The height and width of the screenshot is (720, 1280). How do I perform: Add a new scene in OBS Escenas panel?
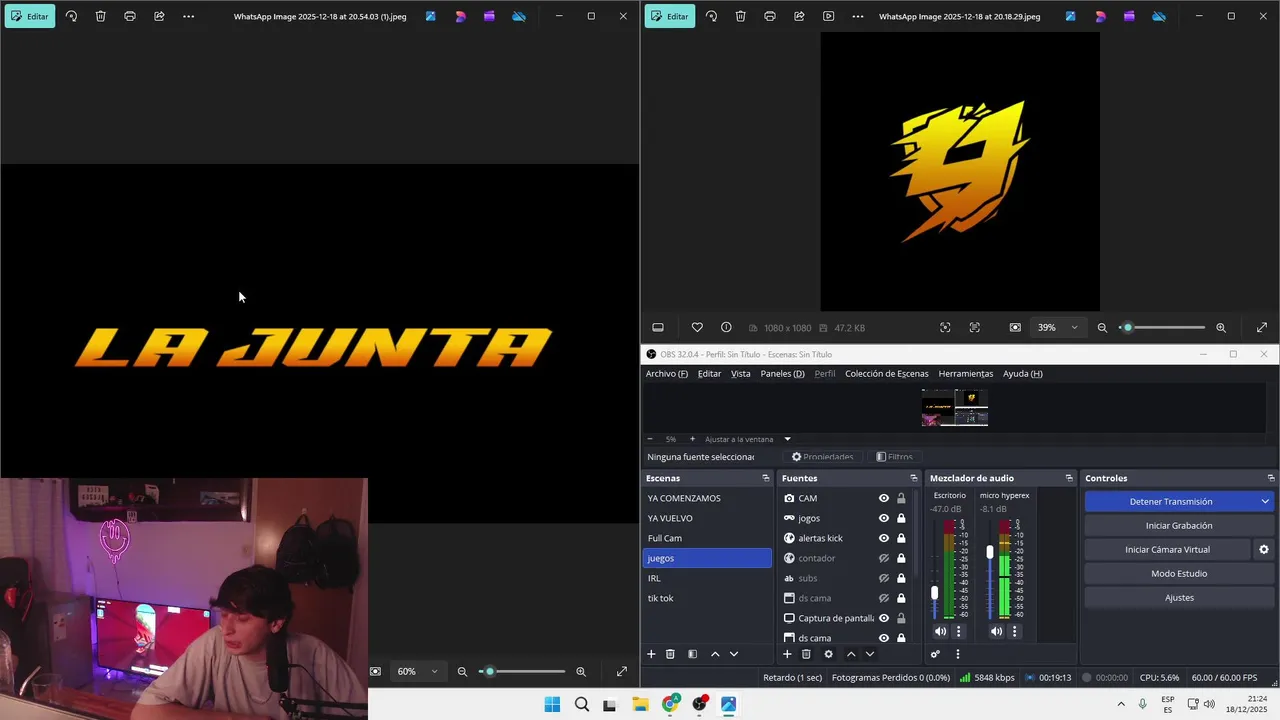tap(651, 654)
